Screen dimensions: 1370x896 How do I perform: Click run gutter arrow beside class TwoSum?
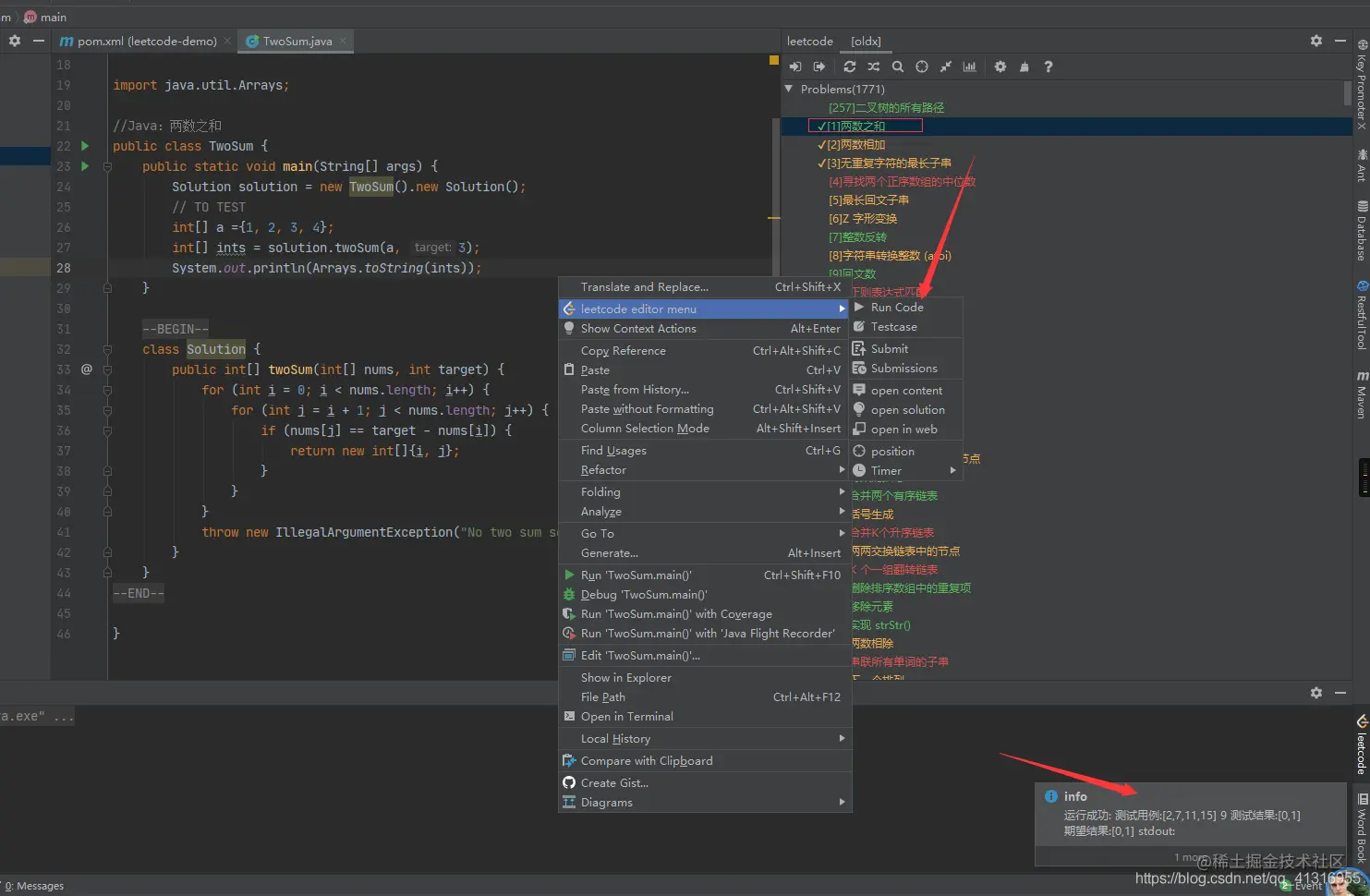85,146
